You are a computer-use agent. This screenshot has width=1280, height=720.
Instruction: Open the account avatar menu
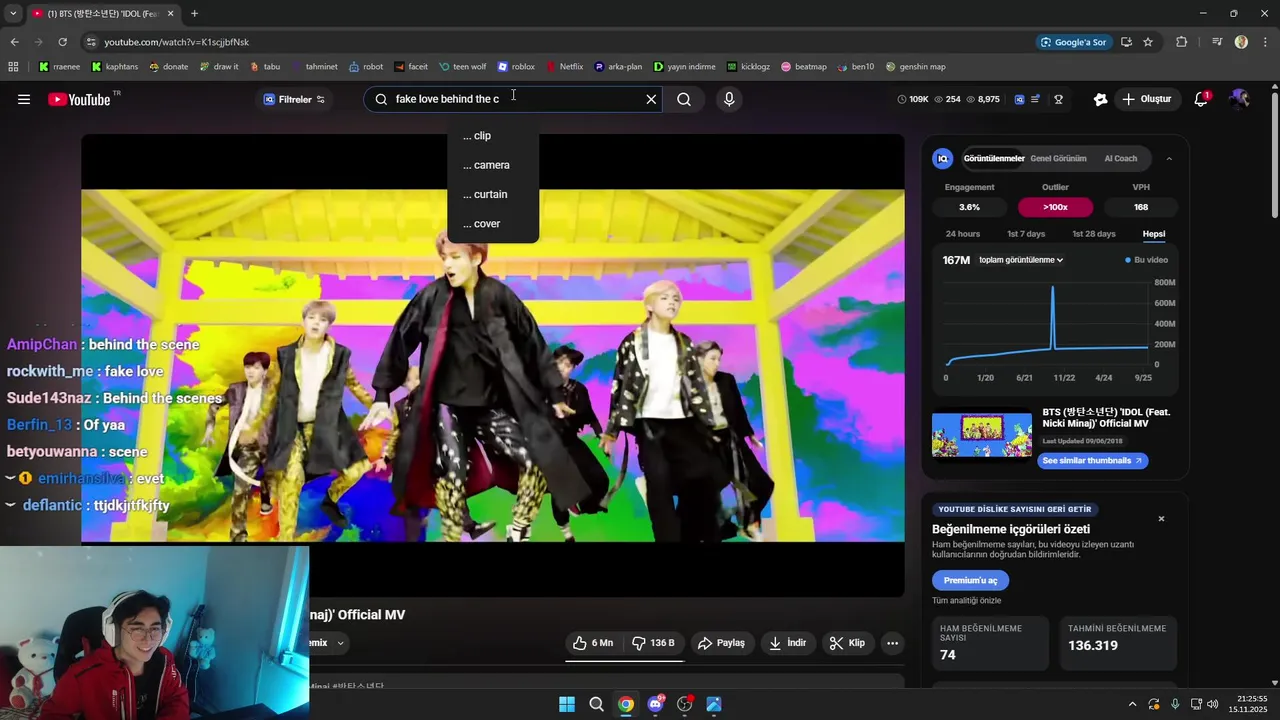(x=1240, y=99)
